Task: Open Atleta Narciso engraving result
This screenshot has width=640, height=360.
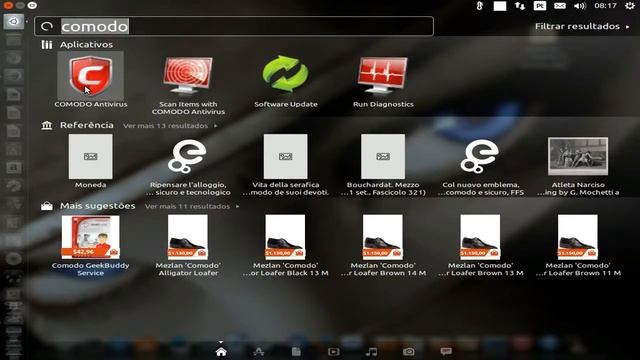Action: click(x=578, y=165)
